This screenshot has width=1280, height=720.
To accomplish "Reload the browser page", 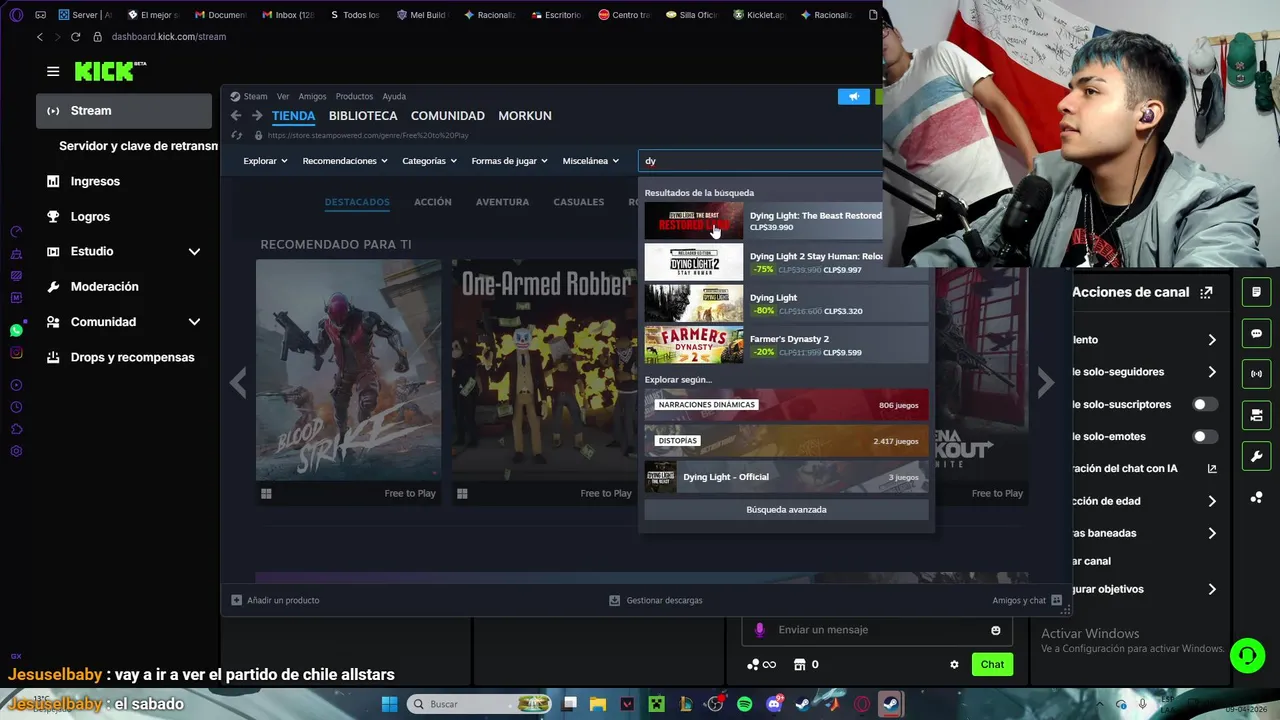I will point(75,37).
